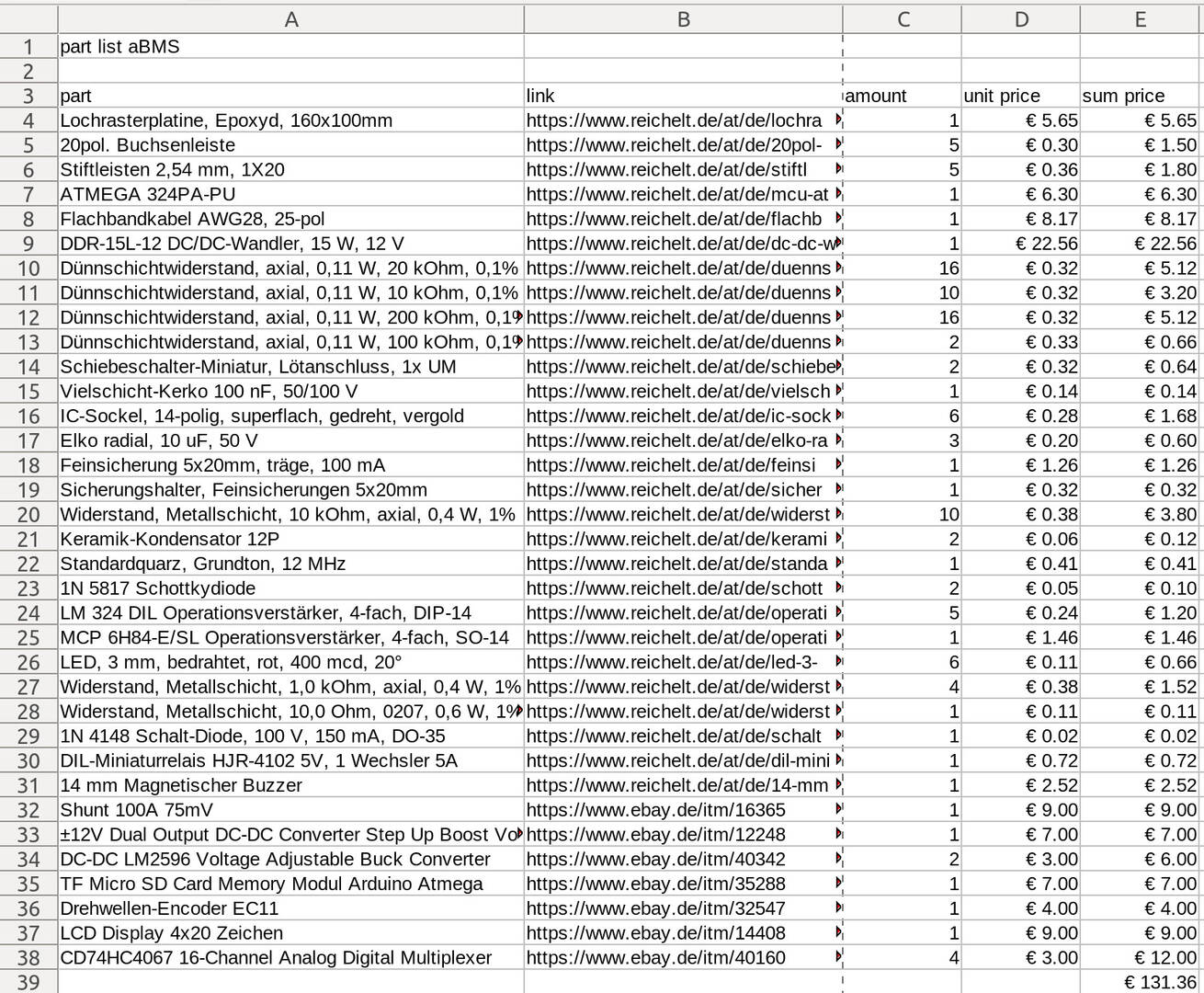This screenshot has height=993, width=1204.
Task: Select 'Feinsicherung 5x20mm' cell
Action: tap(291, 465)
